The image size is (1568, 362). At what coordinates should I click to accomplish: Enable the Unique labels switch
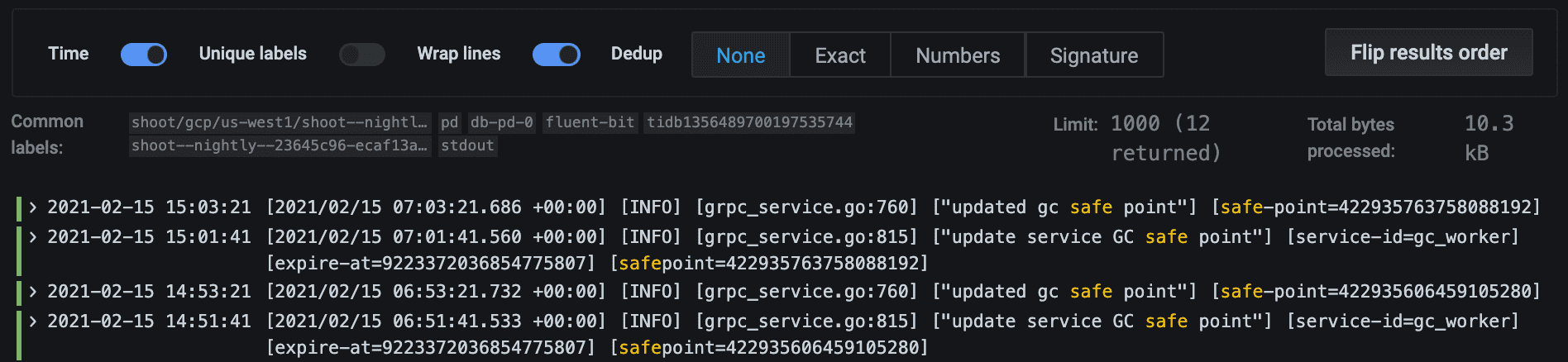pos(362,55)
